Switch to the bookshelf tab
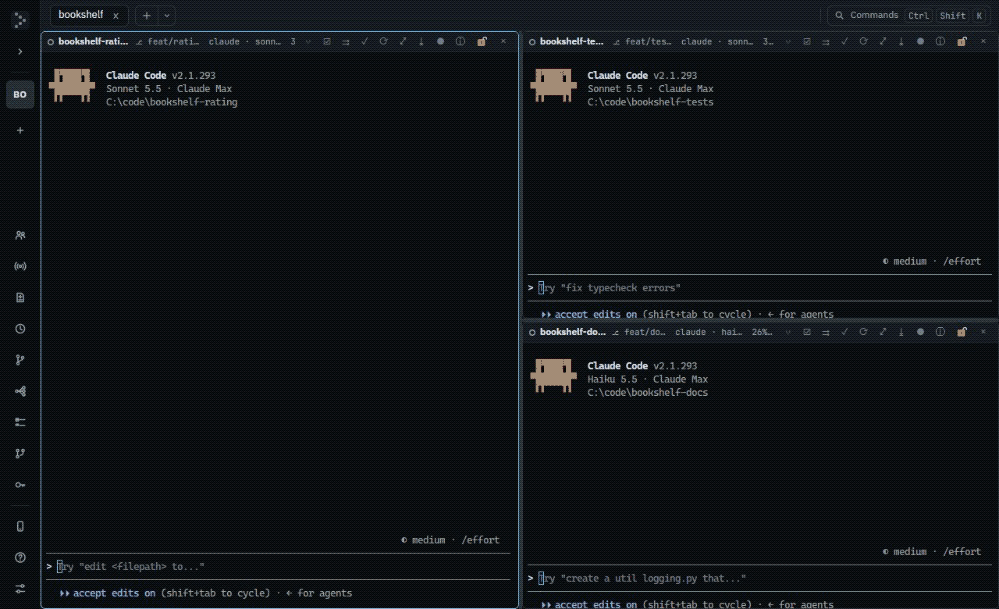 [x=81, y=15]
